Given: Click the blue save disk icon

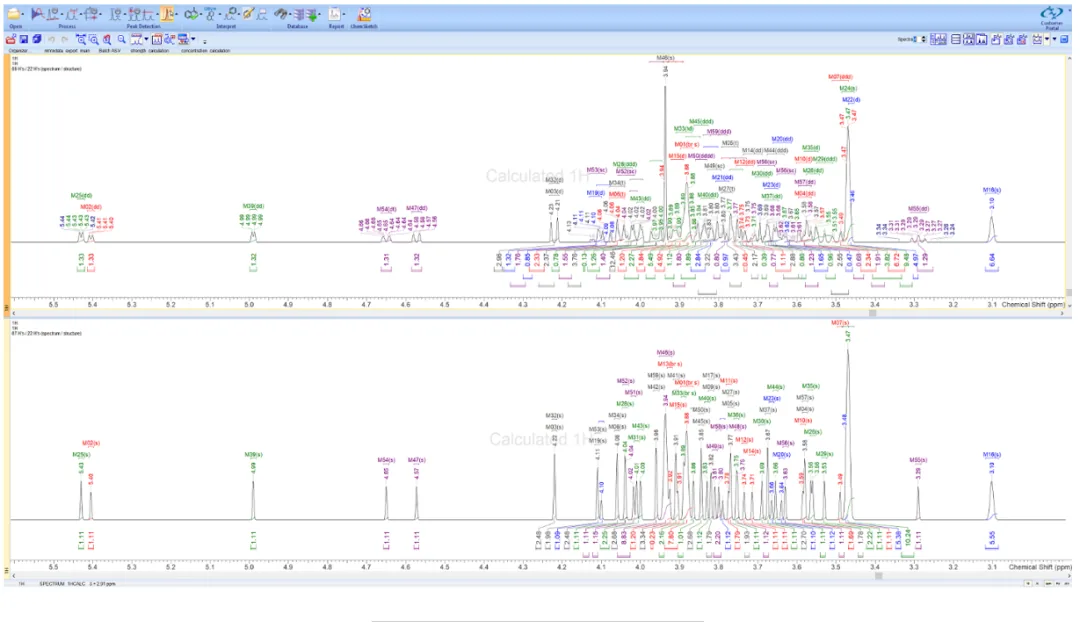Looking at the screenshot, I should pyautogui.click(x=24, y=39).
